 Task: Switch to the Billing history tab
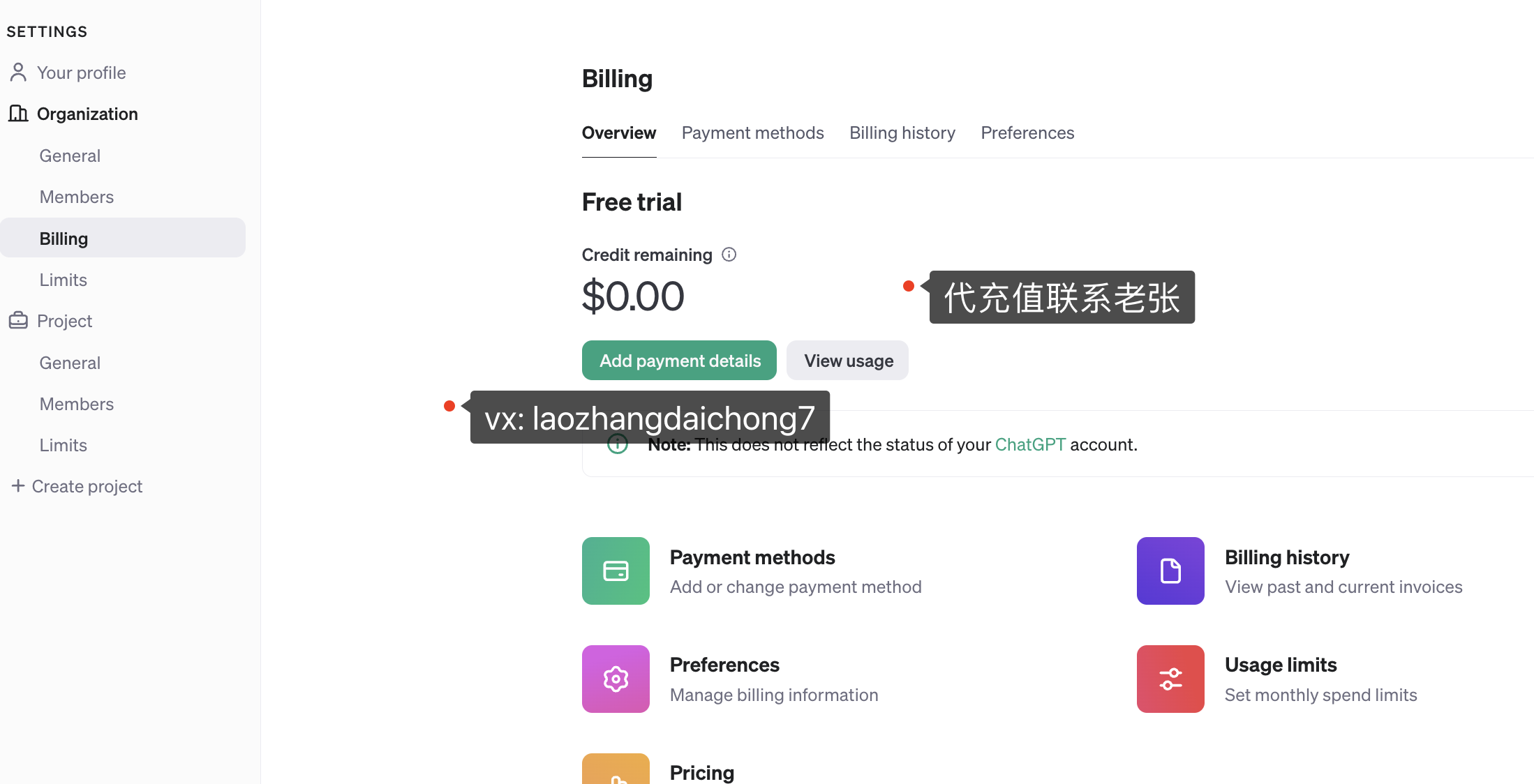coord(902,133)
